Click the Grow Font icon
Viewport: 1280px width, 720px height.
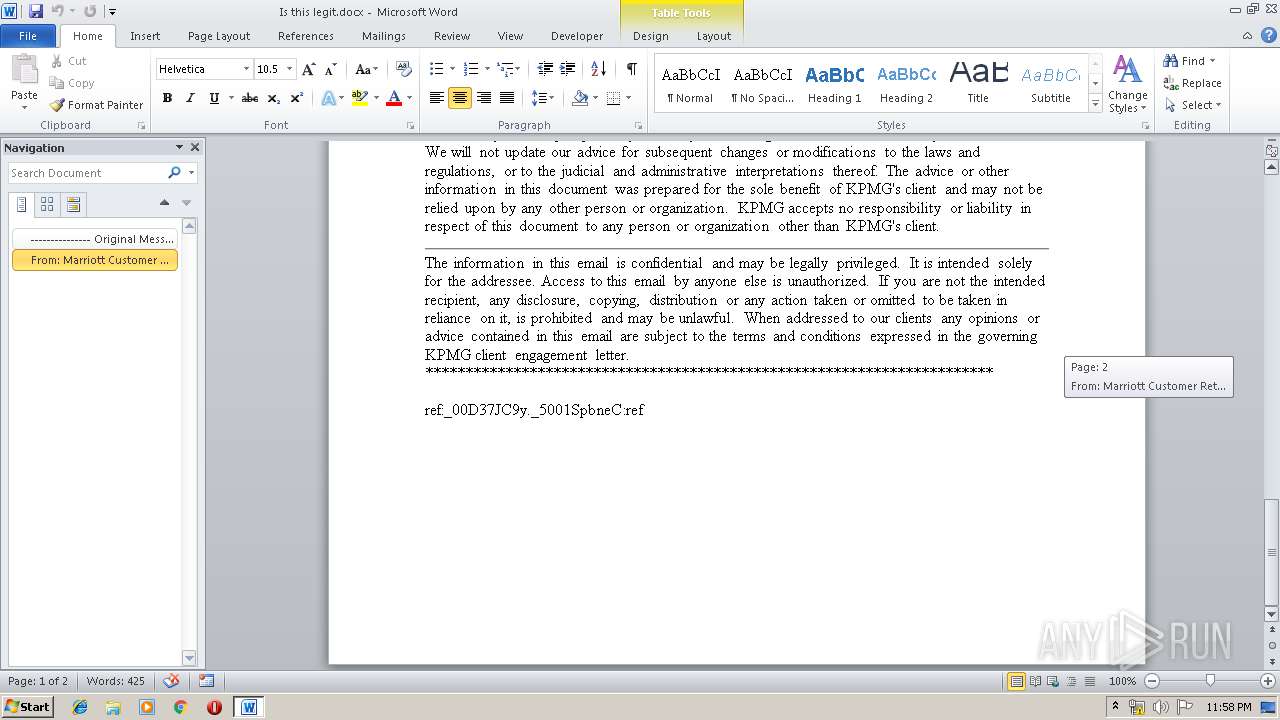click(x=309, y=69)
